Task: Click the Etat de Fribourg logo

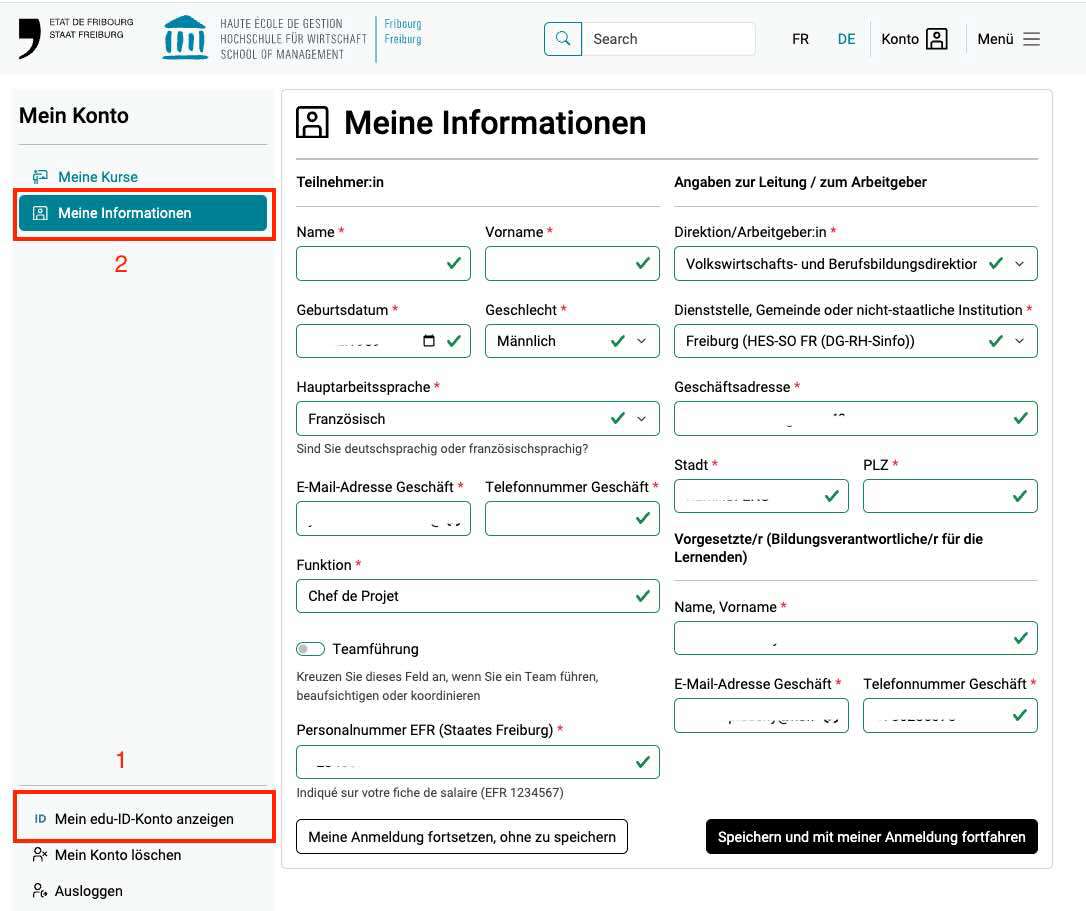Action: [x=30, y=38]
